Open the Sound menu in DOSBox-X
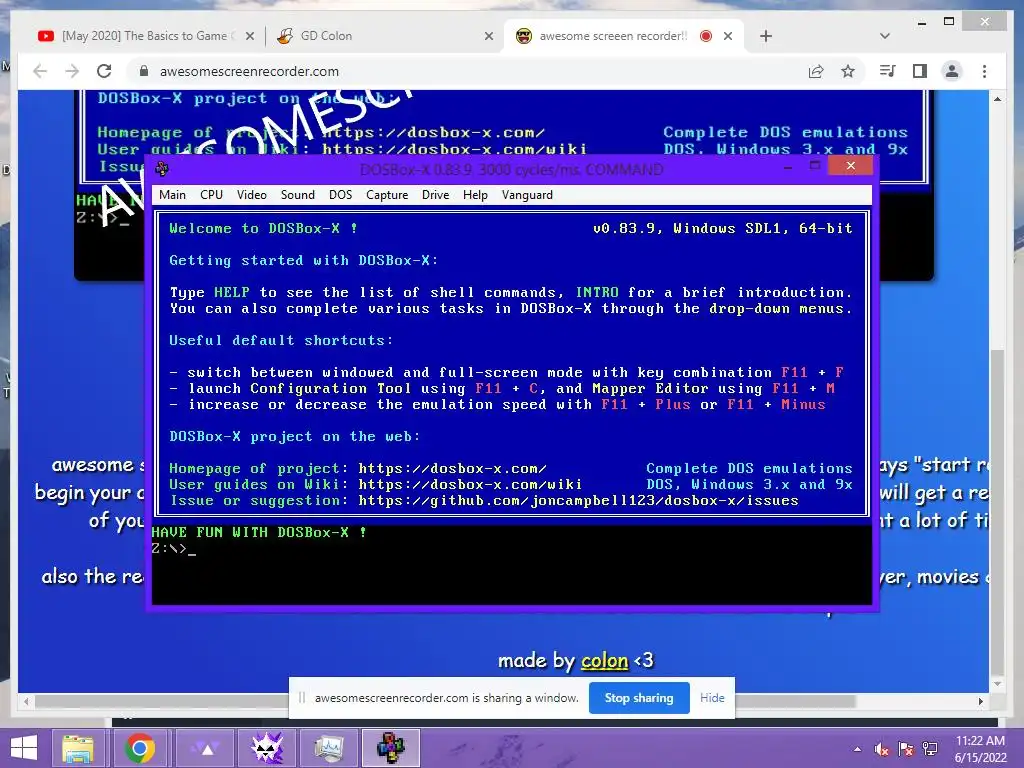This screenshot has width=1024, height=768. pos(298,195)
